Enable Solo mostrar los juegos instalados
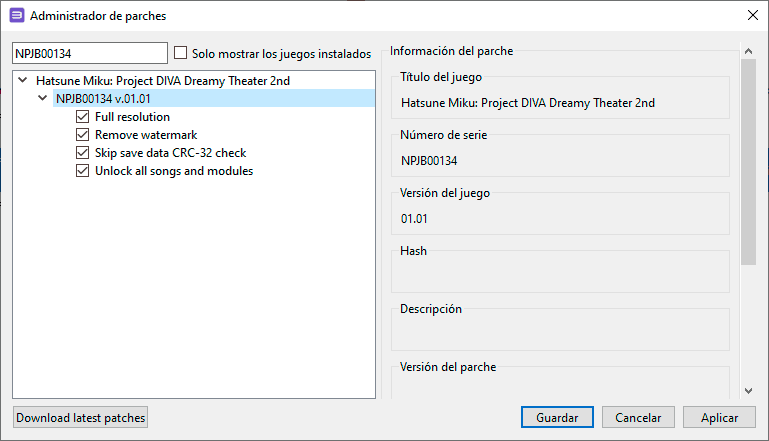This screenshot has width=769, height=441. 180,52
